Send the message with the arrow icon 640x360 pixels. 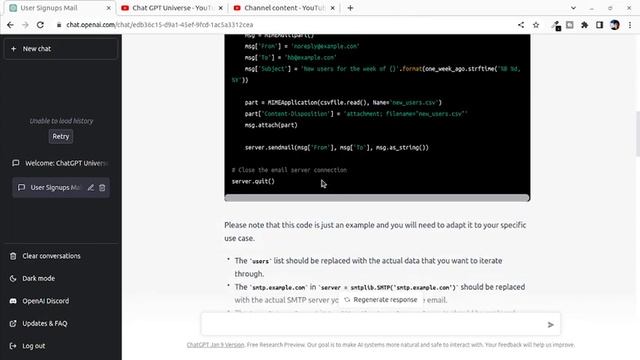(x=550, y=324)
